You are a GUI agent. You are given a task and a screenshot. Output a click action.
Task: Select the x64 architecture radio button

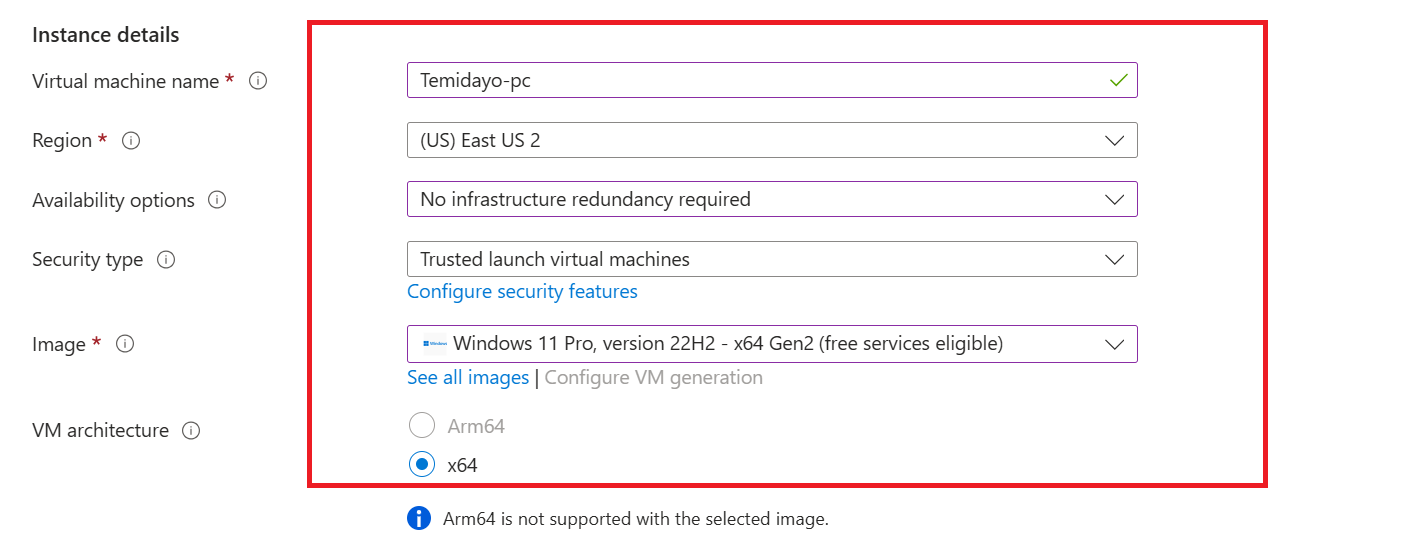pyautogui.click(x=422, y=464)
